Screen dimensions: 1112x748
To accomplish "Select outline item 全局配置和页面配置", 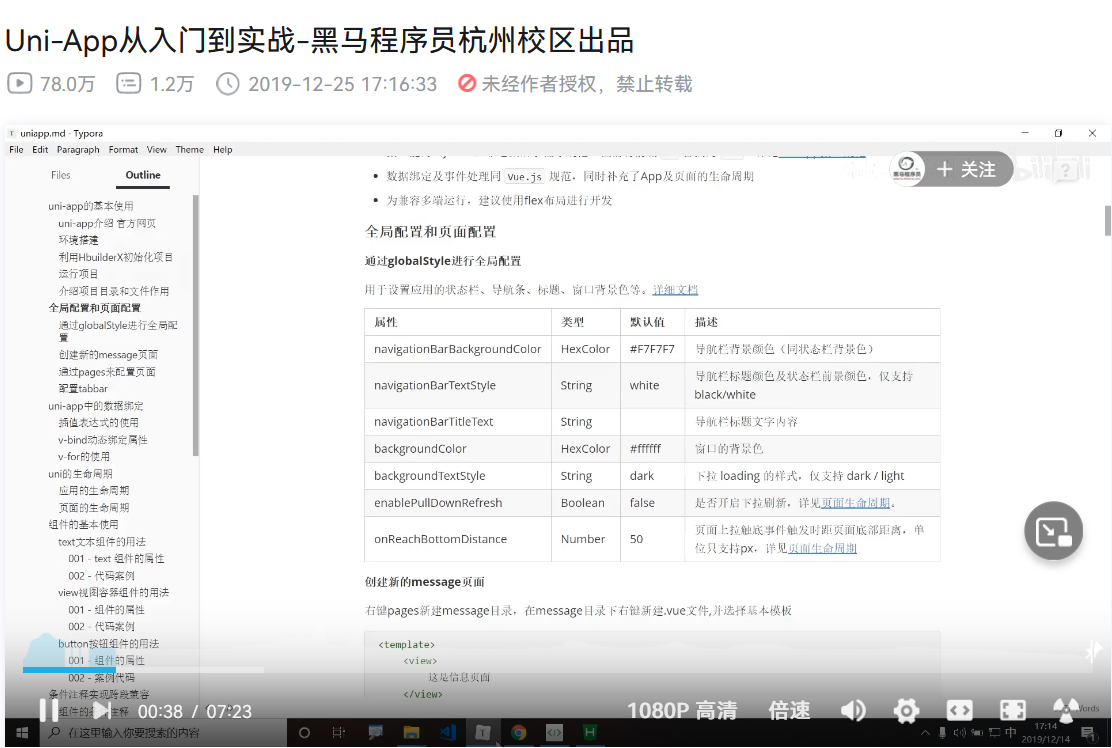I will 94,308.
